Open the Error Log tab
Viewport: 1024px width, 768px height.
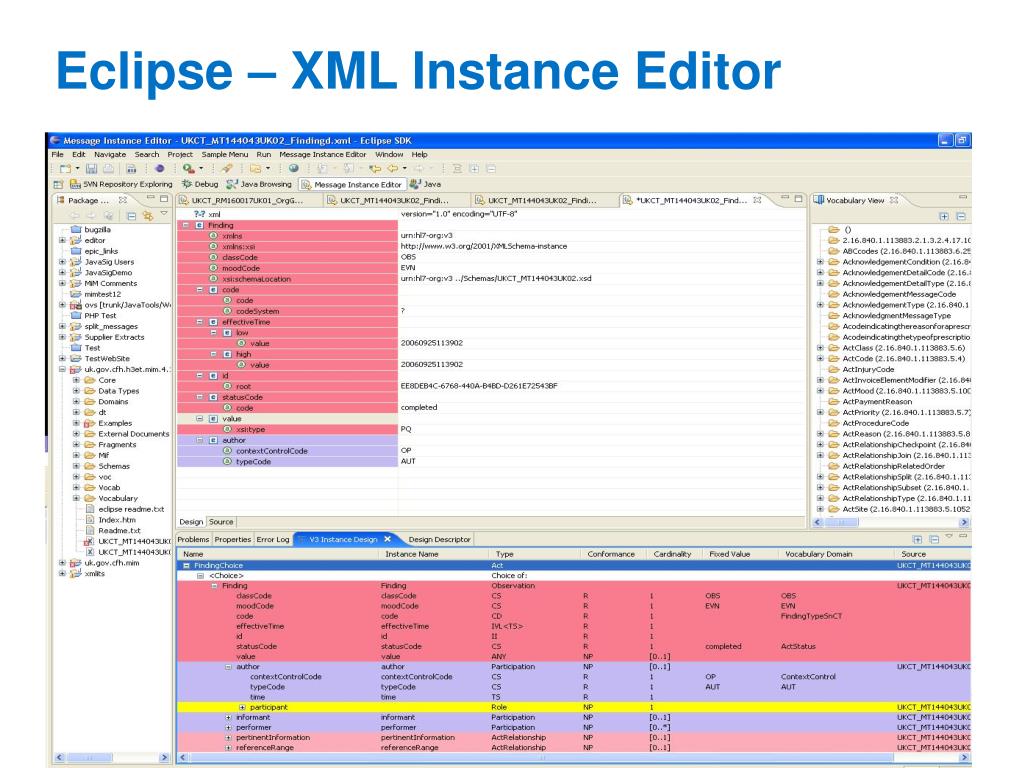point(272,539)
